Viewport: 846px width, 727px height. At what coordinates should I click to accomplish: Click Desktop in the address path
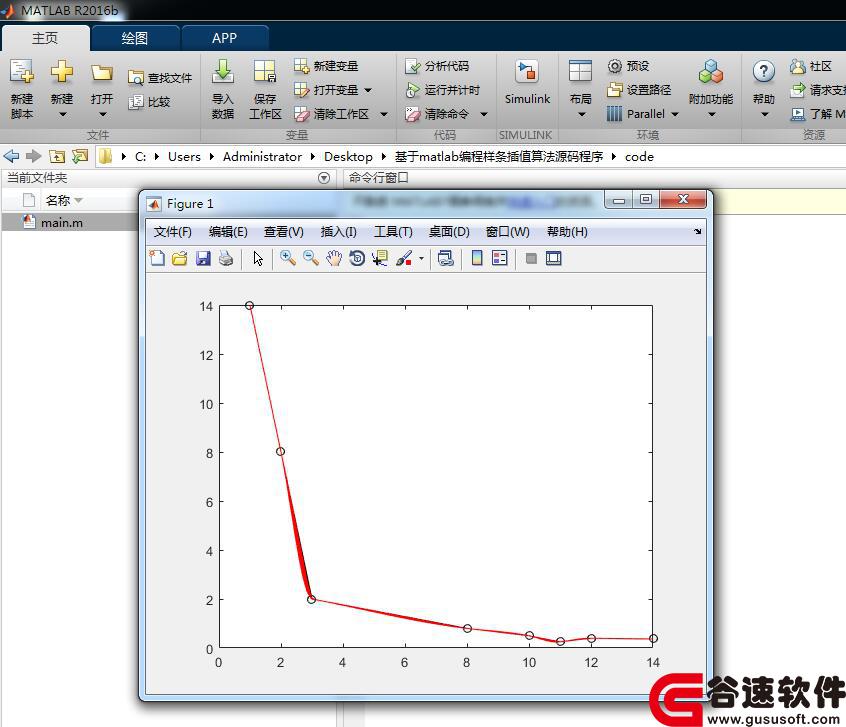pos(348,157)
